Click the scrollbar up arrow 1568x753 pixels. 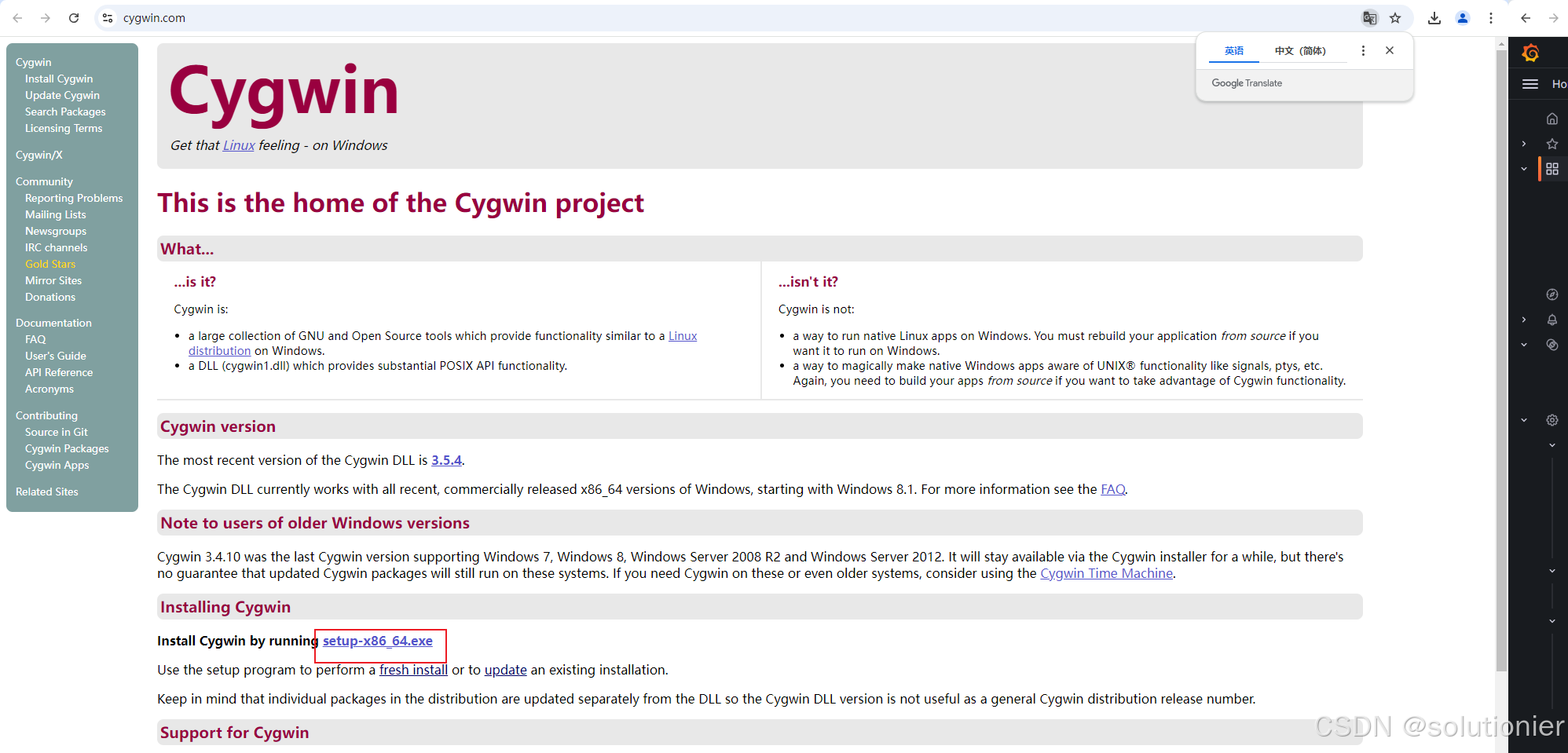coord(1501,43)
